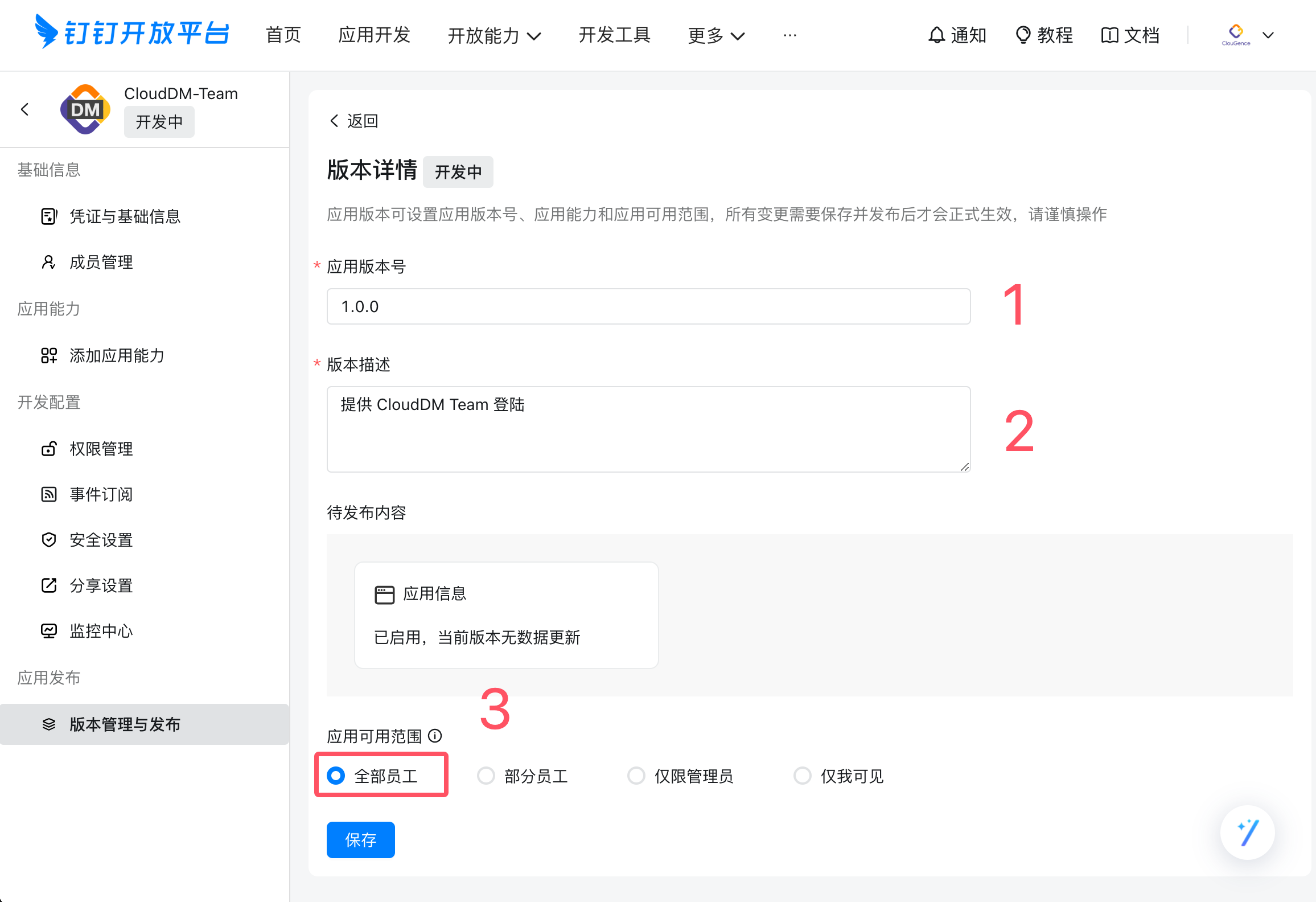The height and width of the screenshot is (902, 1316).
Task: Click the notification bell icon
Action: 936,35
